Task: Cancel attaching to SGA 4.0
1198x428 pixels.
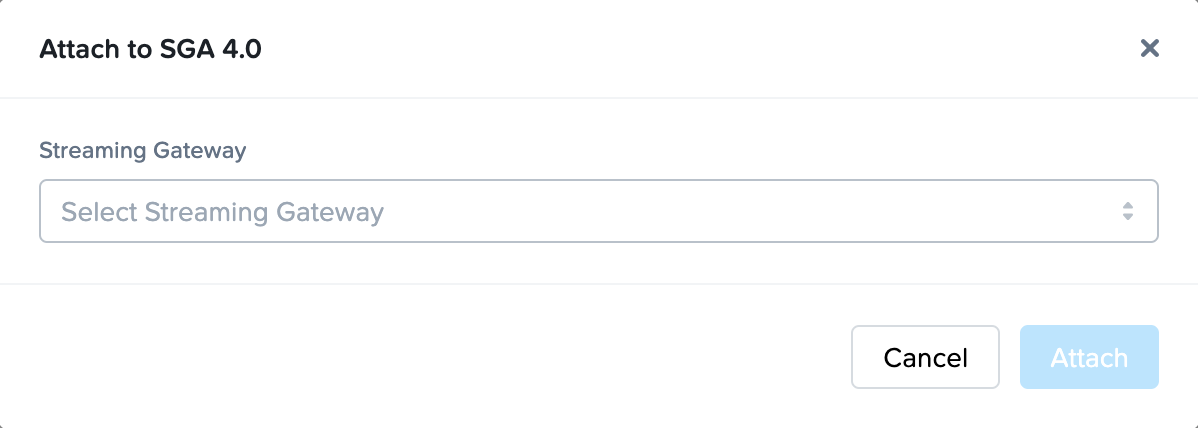Action: pyautogui.click(x=925, y=357)
